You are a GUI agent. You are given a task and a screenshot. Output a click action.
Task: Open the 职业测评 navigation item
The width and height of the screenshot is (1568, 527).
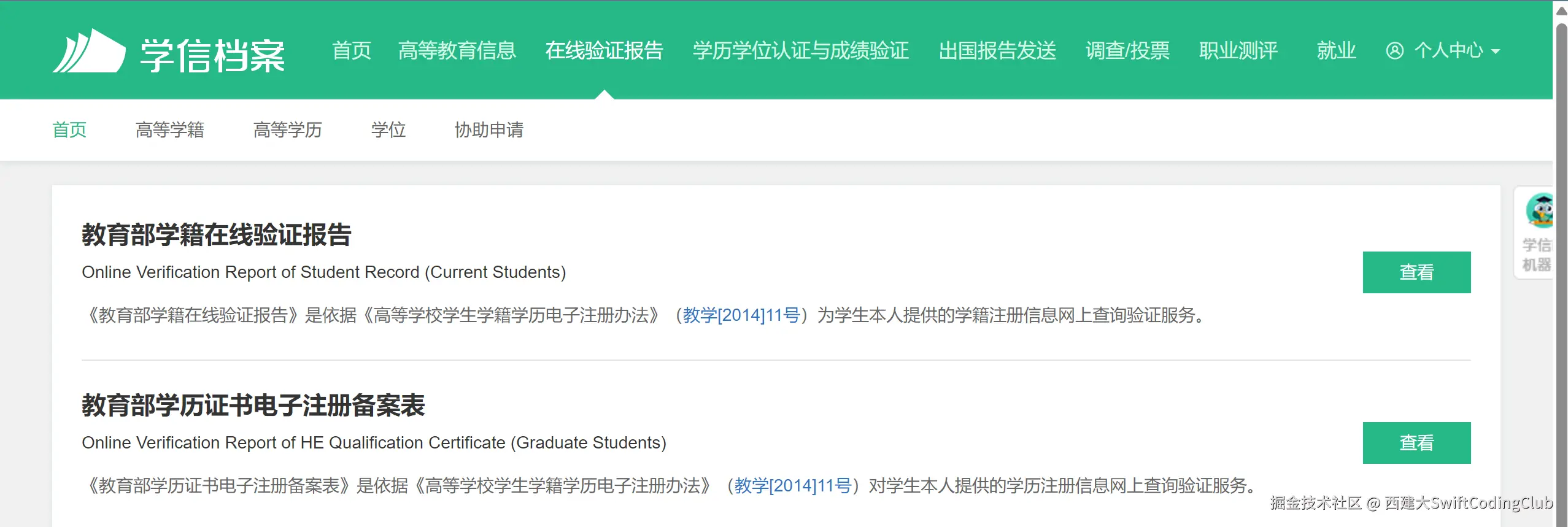(x=1238, y=51)
